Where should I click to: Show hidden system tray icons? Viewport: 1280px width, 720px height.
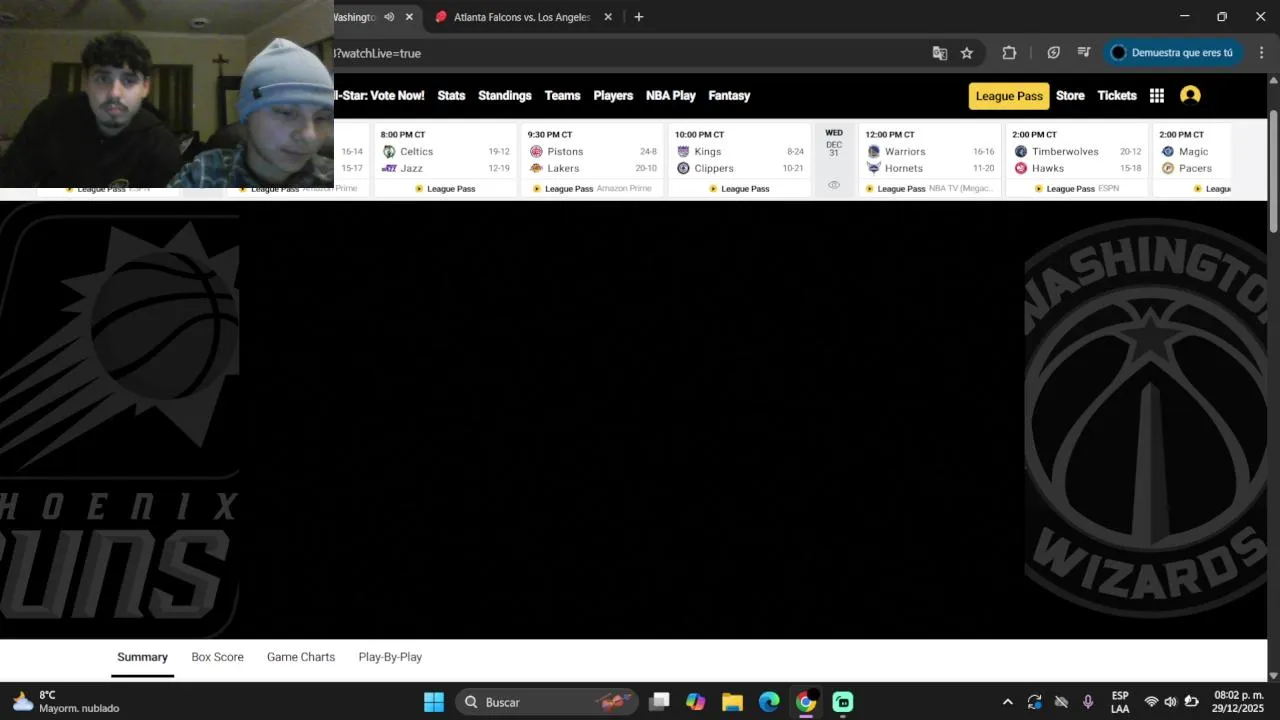(1007, 702)
